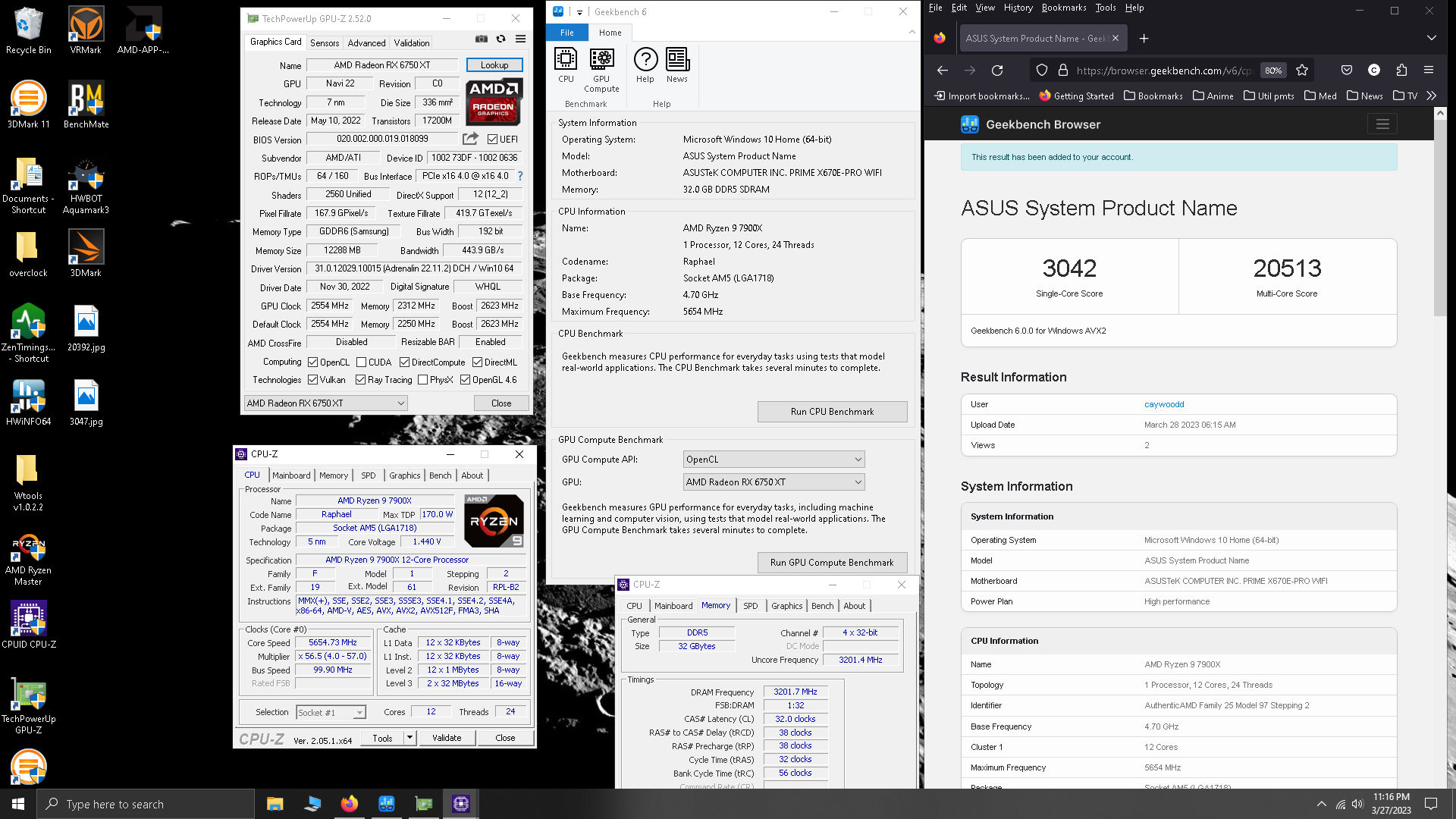Screen dimensions: 1456x819
Task: Toggle the DirectML checkbox
Action: (x=477, y=362)
